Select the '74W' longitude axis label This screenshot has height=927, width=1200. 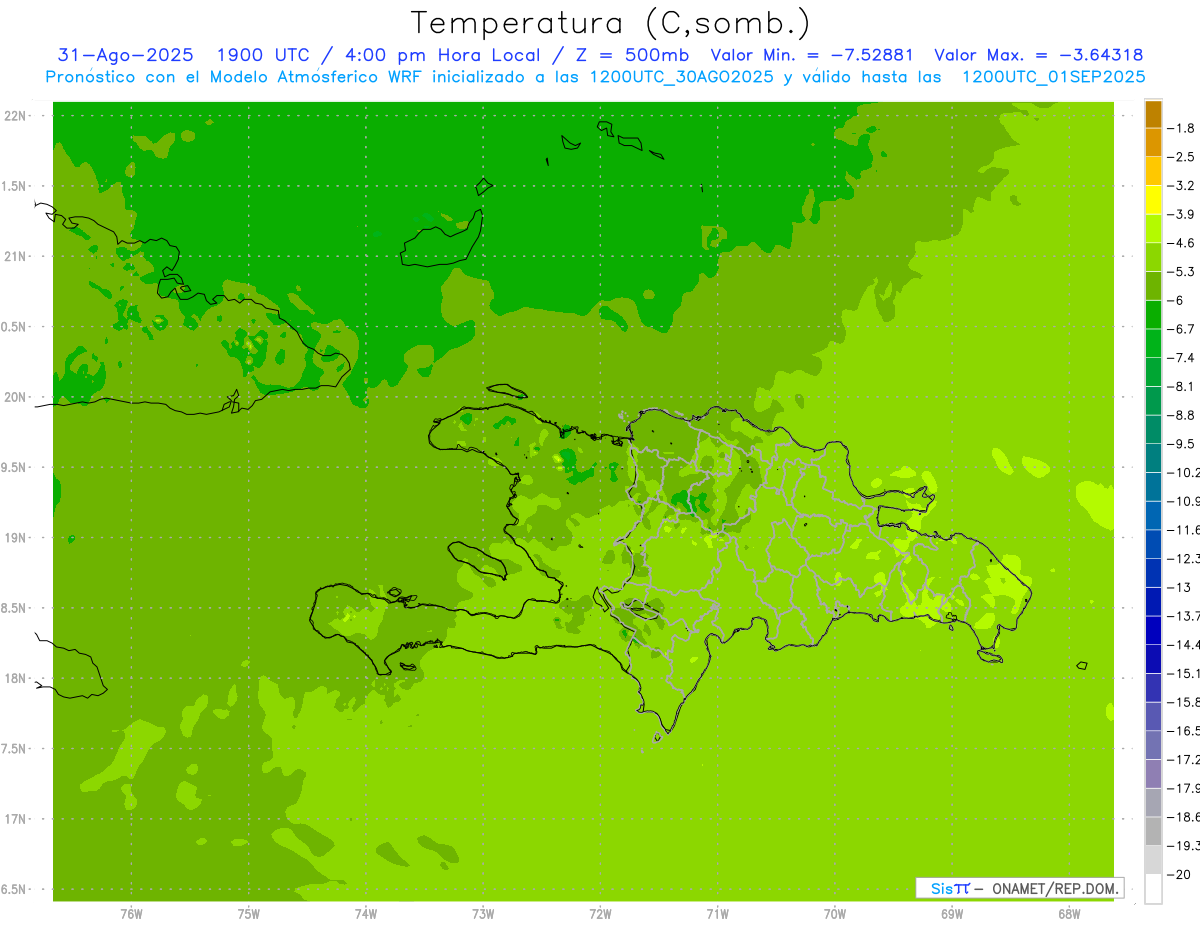click(x=366, y=913)
